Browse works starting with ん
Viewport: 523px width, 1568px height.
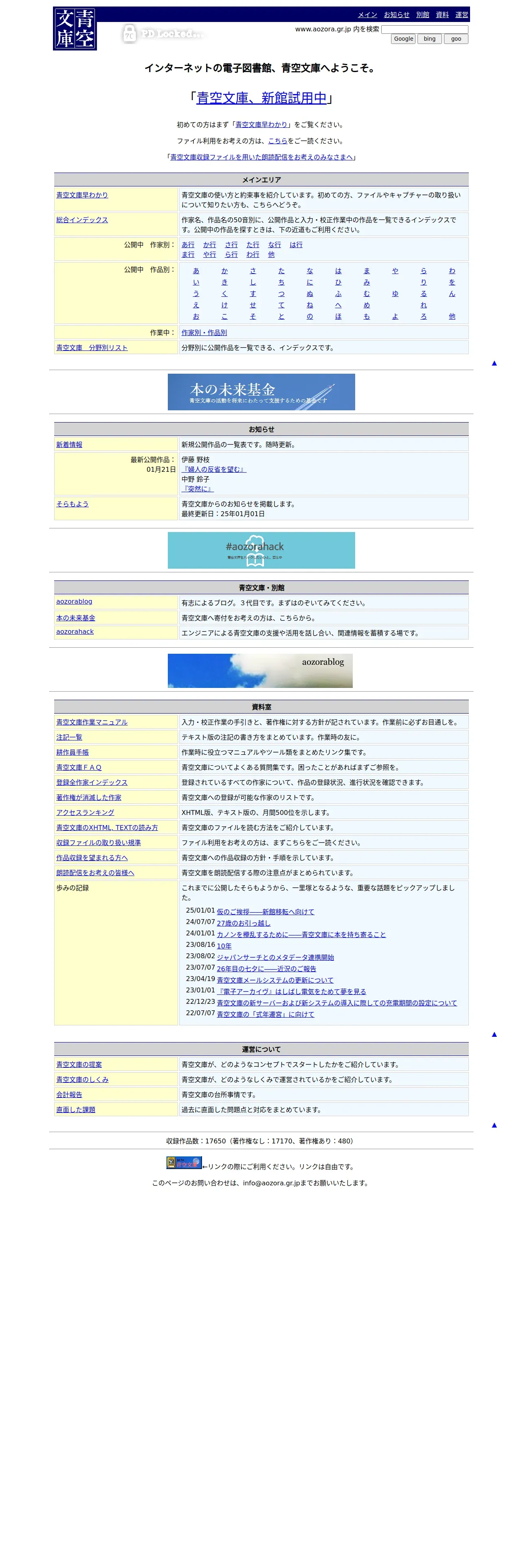pos(452,293)
